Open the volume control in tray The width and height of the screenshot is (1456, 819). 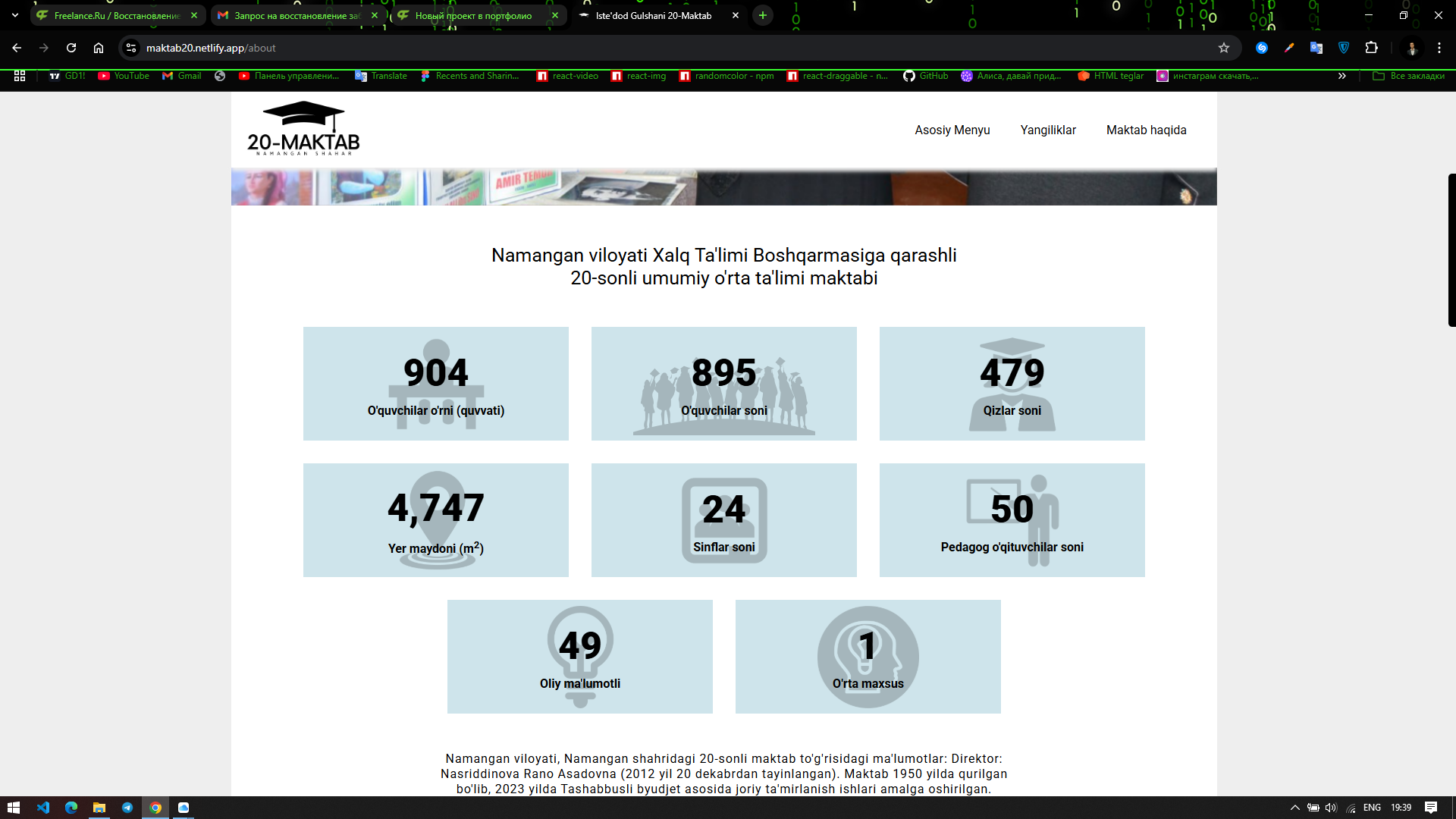(x=1331, y=808)
